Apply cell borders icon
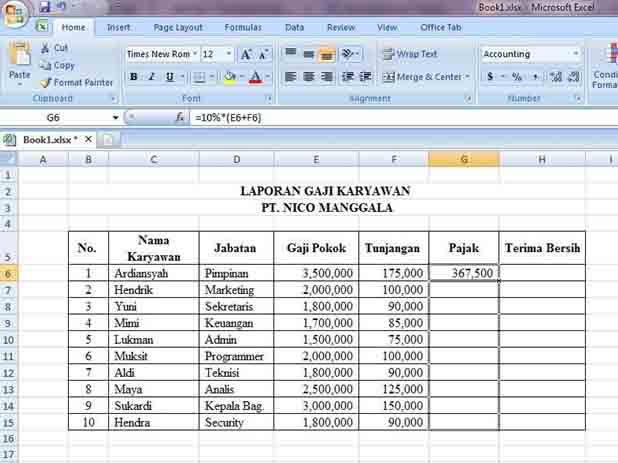 click(199, 77)
